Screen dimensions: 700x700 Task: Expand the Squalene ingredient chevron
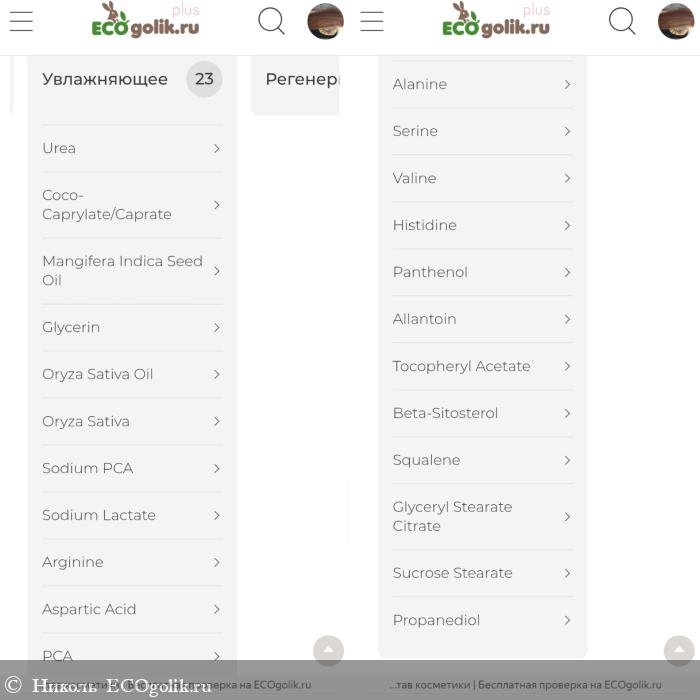(567, 460)
